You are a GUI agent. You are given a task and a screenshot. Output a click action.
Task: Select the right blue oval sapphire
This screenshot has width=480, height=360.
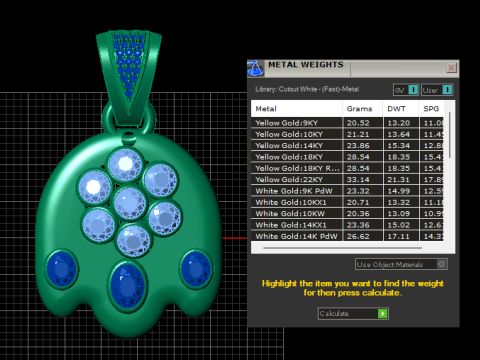pos(196,268)
